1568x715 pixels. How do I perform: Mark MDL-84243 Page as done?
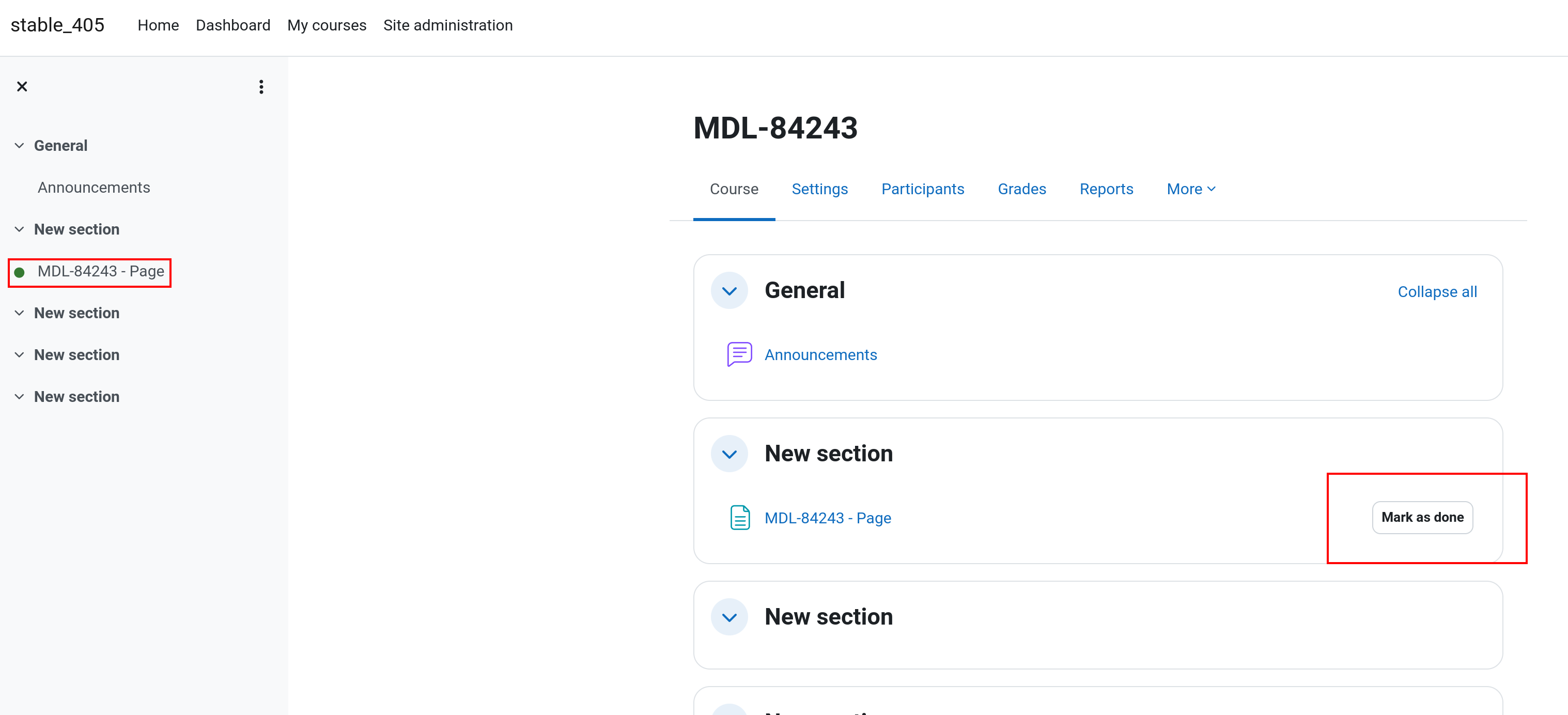pos(1422,518)
